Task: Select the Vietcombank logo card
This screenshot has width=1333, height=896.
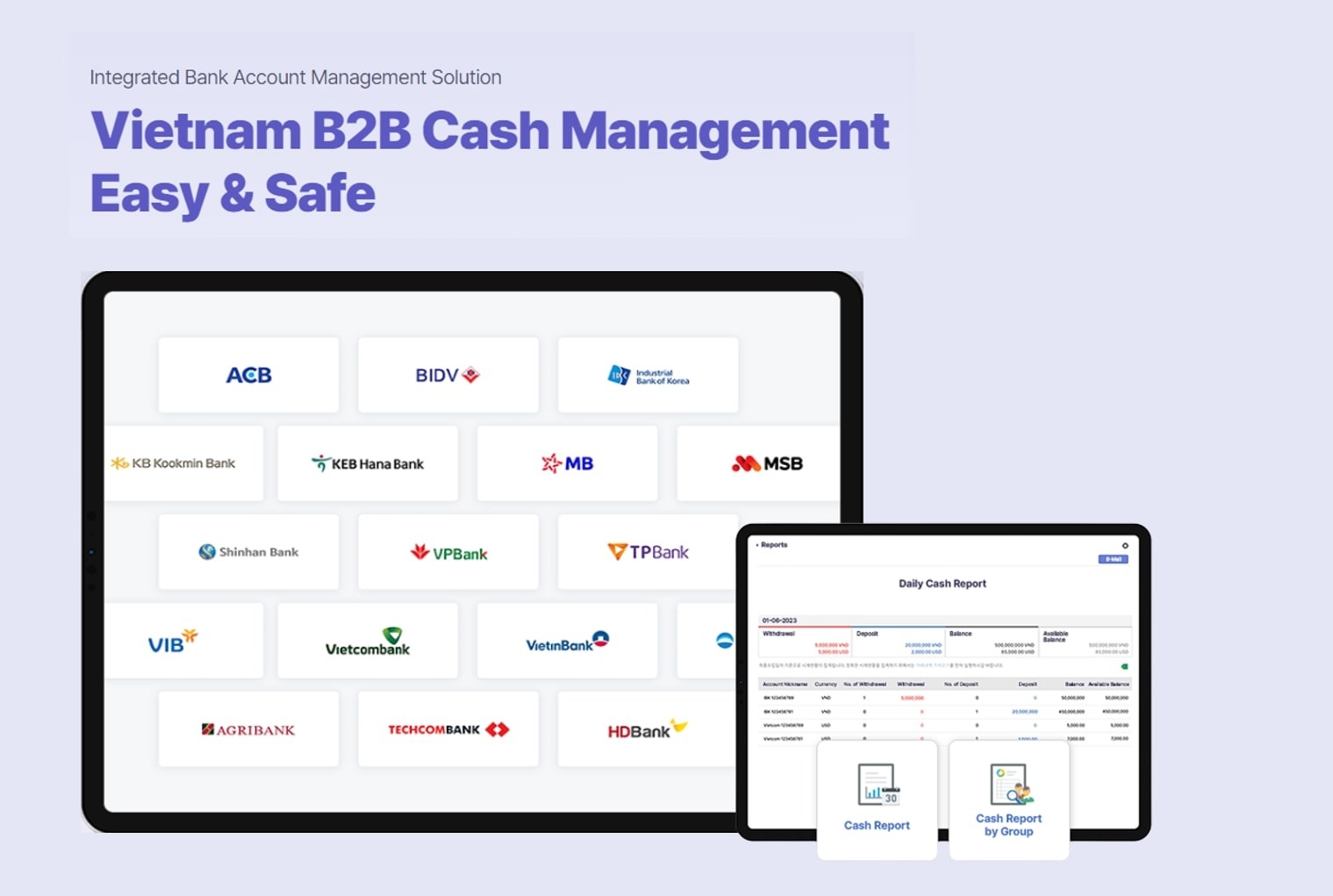Action: 368,641
